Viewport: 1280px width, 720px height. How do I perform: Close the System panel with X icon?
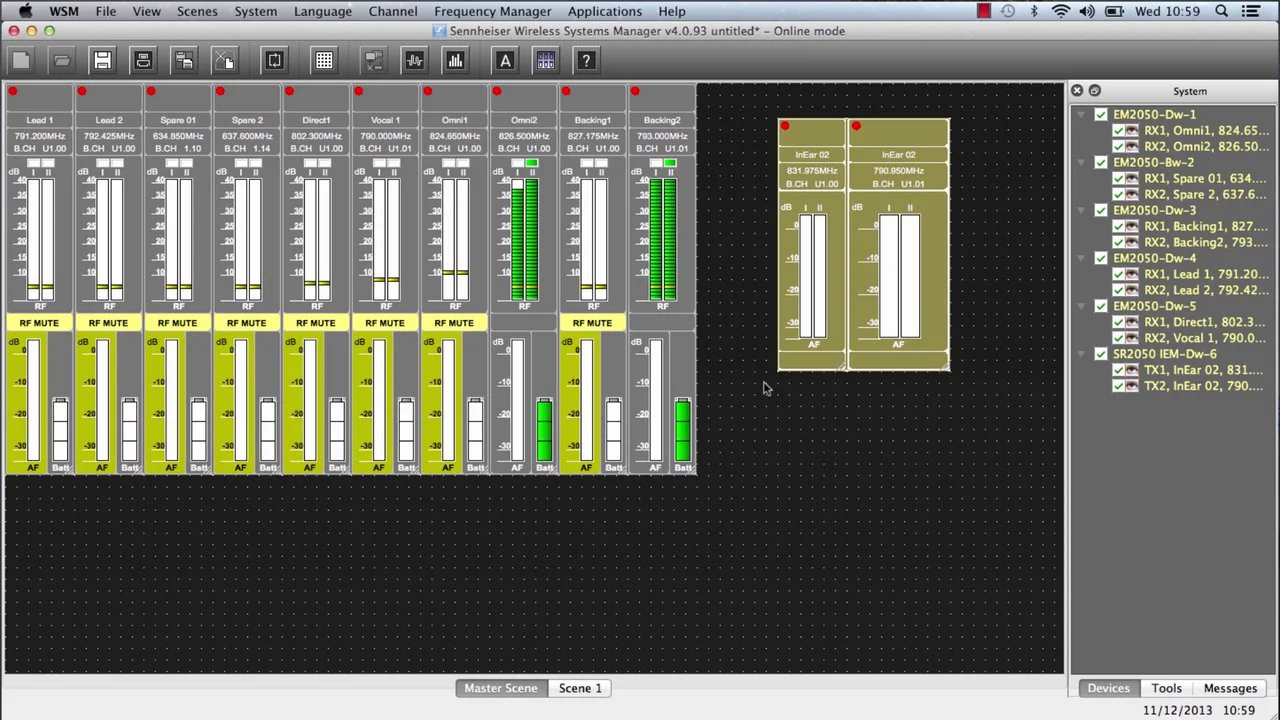click(x=1077, y=91)
